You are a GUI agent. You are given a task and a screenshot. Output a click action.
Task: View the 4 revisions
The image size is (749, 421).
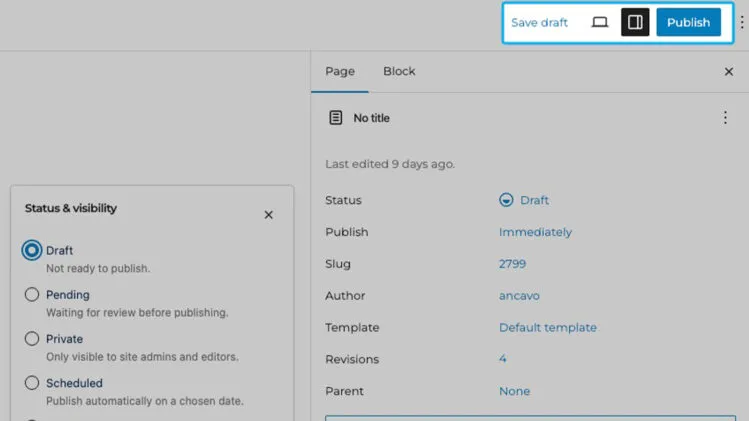coord(503,359)
